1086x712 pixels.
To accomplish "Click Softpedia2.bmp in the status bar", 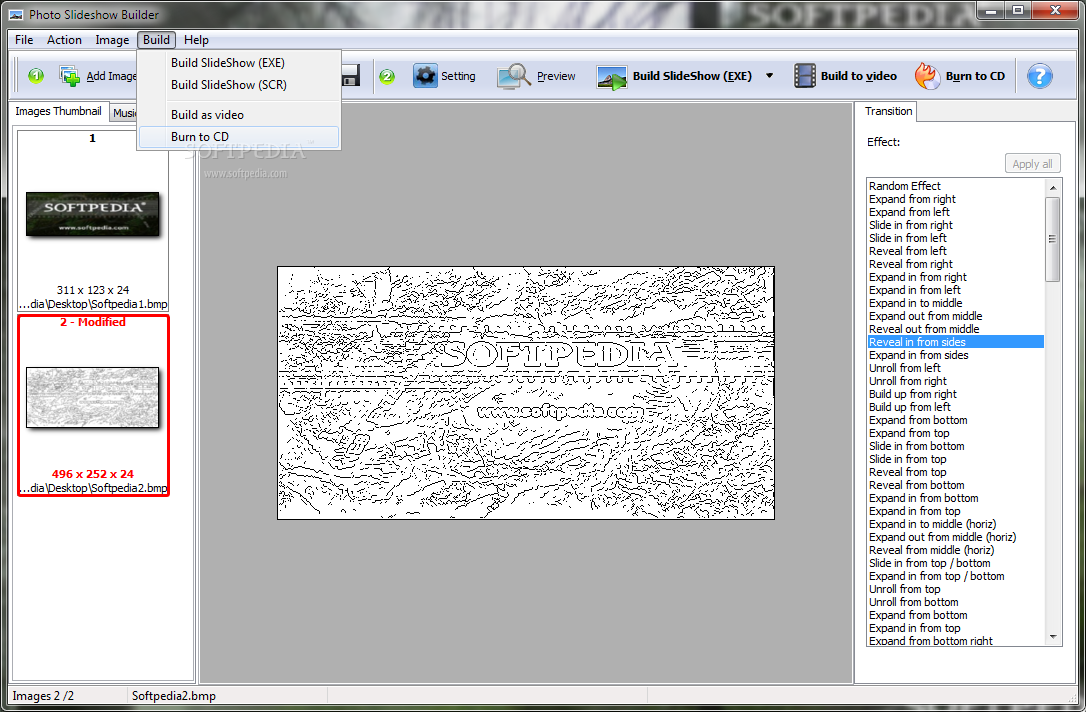I will (173, 696).
